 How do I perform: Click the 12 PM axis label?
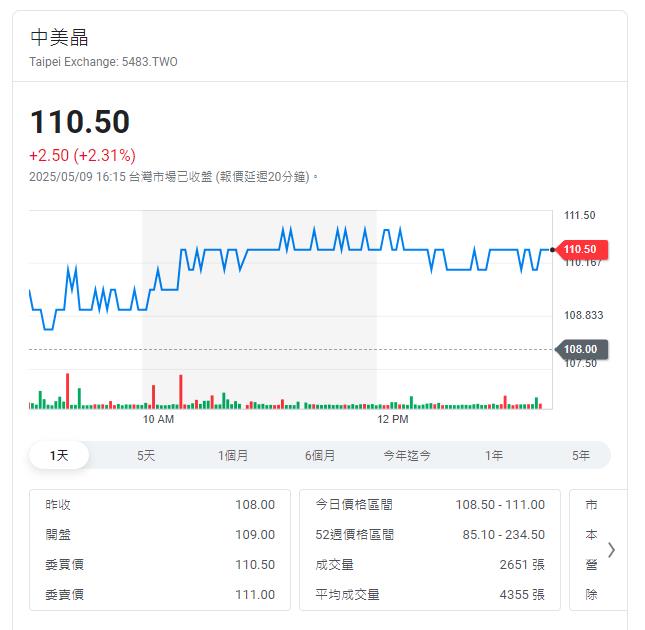click(393, 419)
